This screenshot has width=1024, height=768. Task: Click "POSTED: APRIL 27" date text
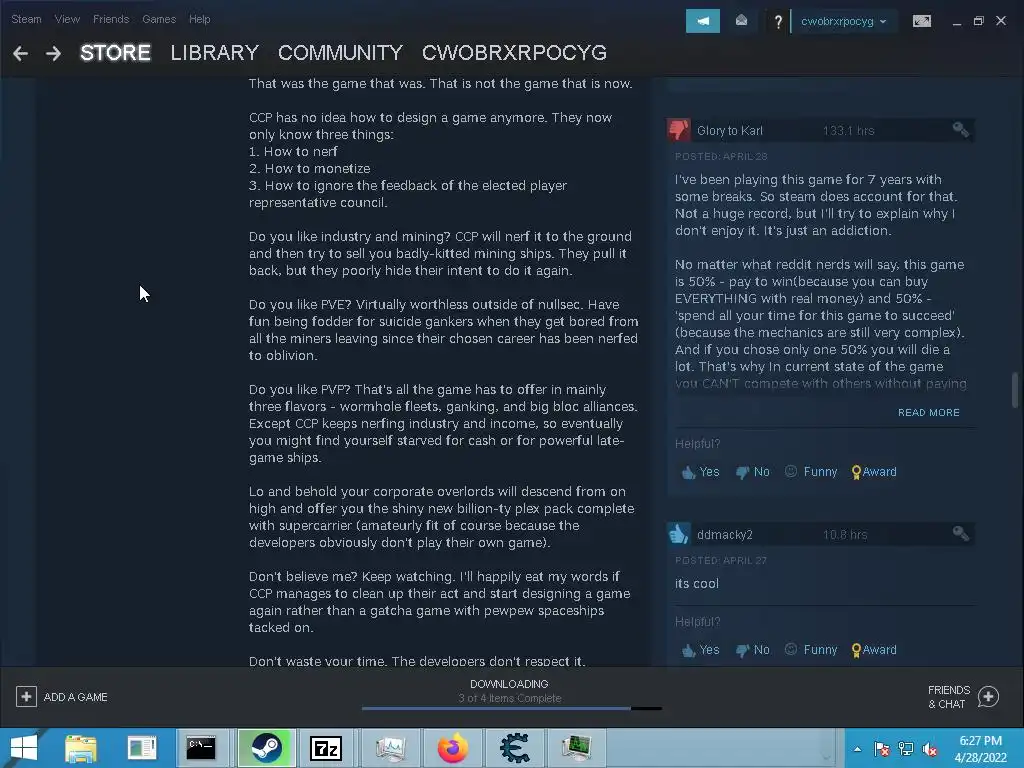[x=720, y=560]
